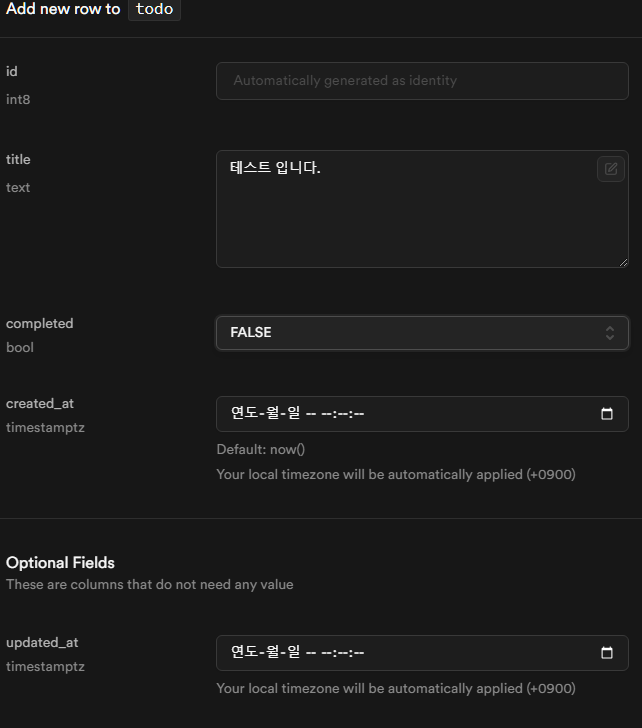The width and height of the screenshot is (642, 728).
Task: Click the created_at field label
Action: (40, 403)
